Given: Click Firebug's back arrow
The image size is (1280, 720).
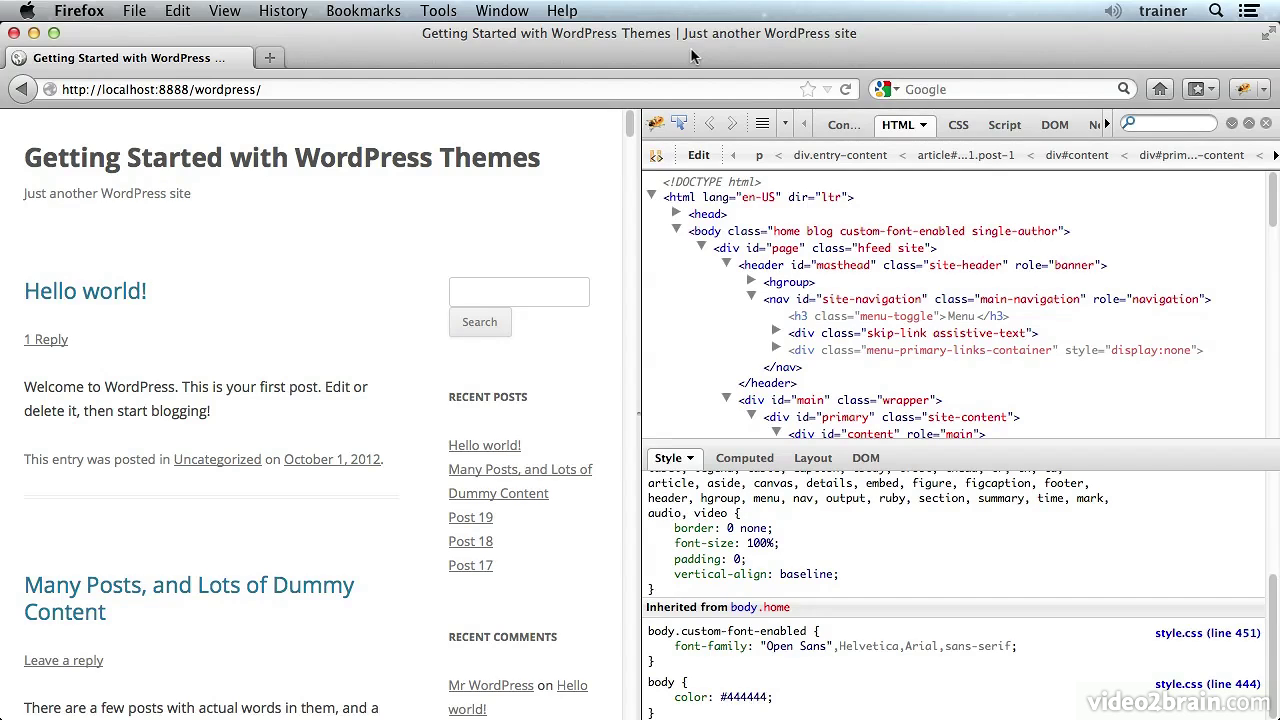Looking at the screenshot, I should pos(709,124).
